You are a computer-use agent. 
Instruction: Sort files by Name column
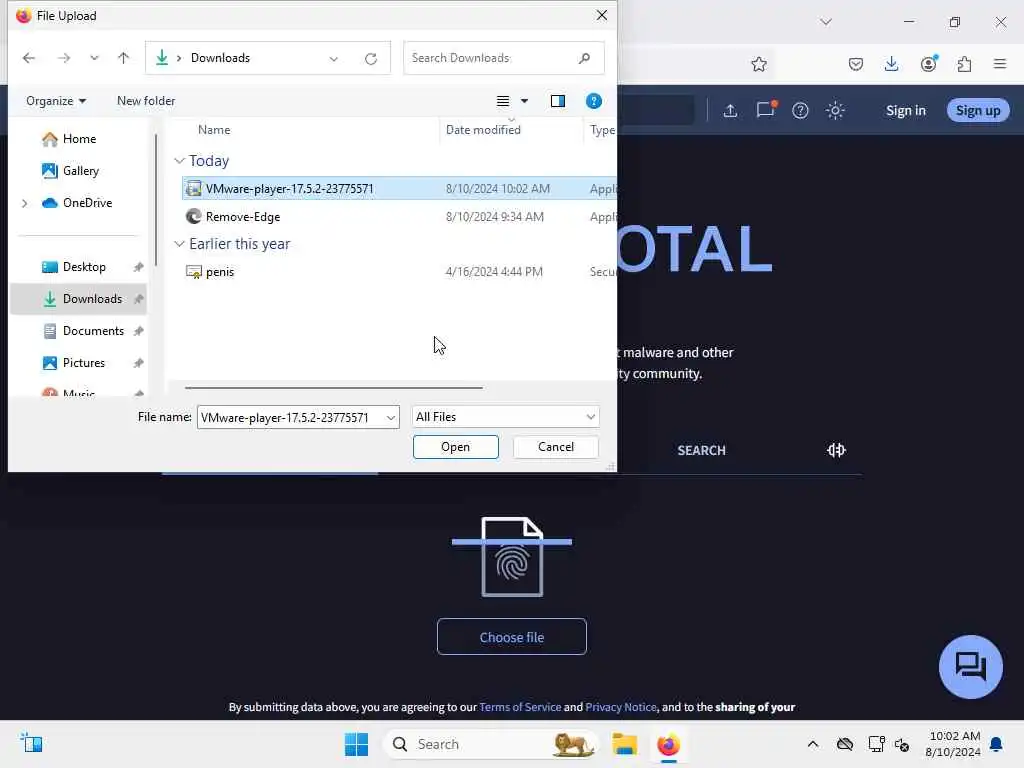pos(214,129)
